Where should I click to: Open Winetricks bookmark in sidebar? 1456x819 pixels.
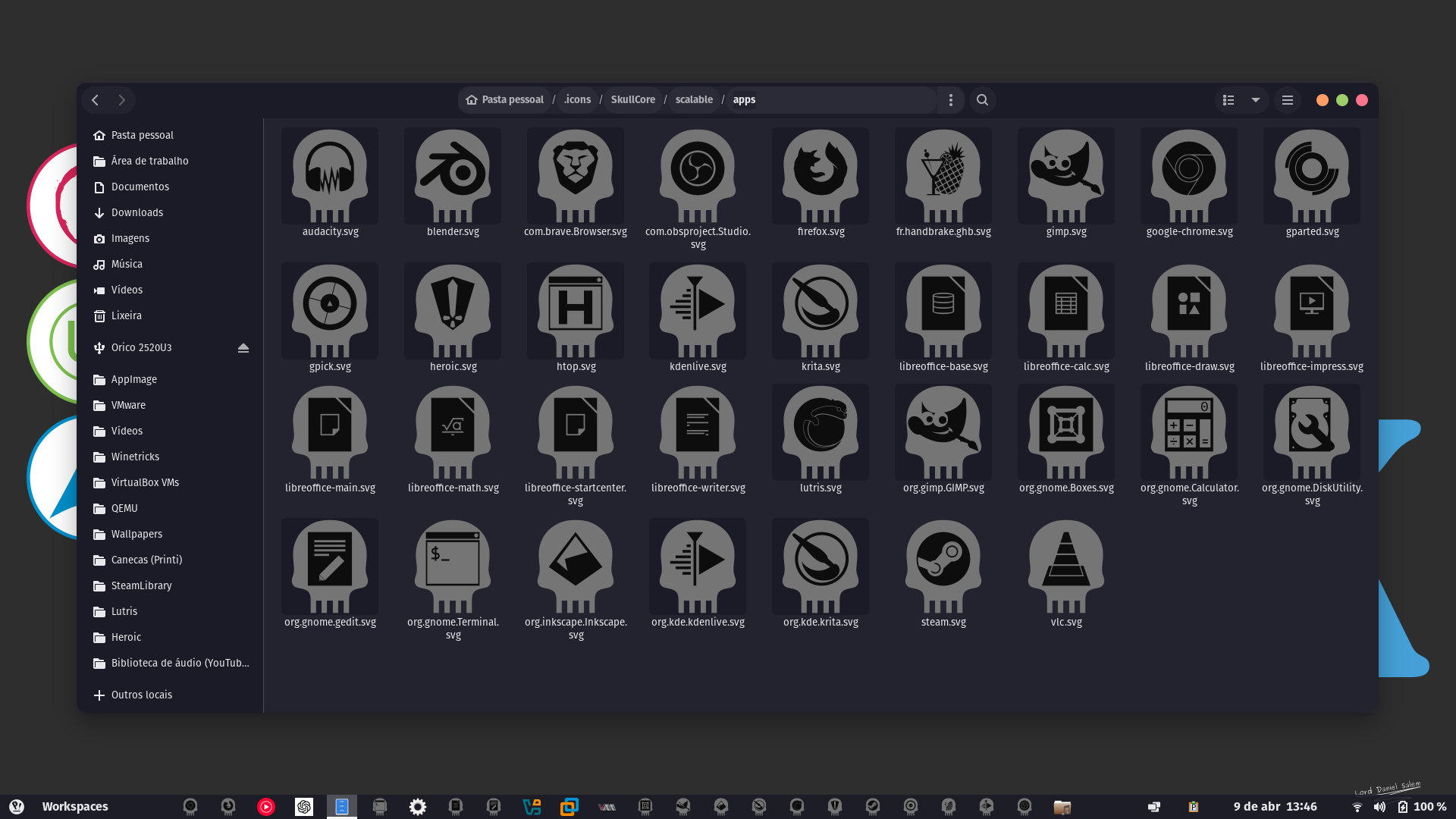171,457
